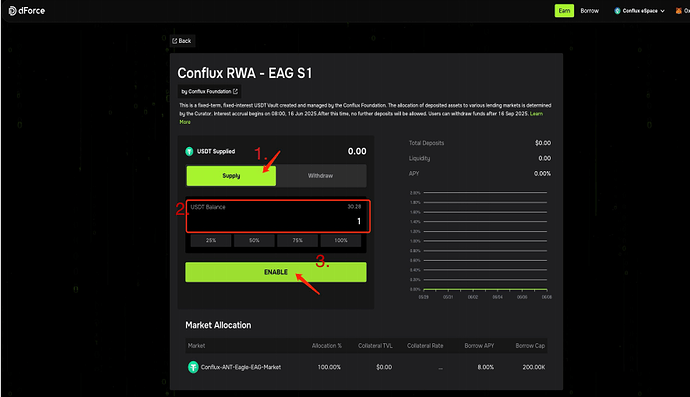Viewport: 690px width, 397px height.
Task: Click the USDT Supplied token icon
Action: (189, 151)
